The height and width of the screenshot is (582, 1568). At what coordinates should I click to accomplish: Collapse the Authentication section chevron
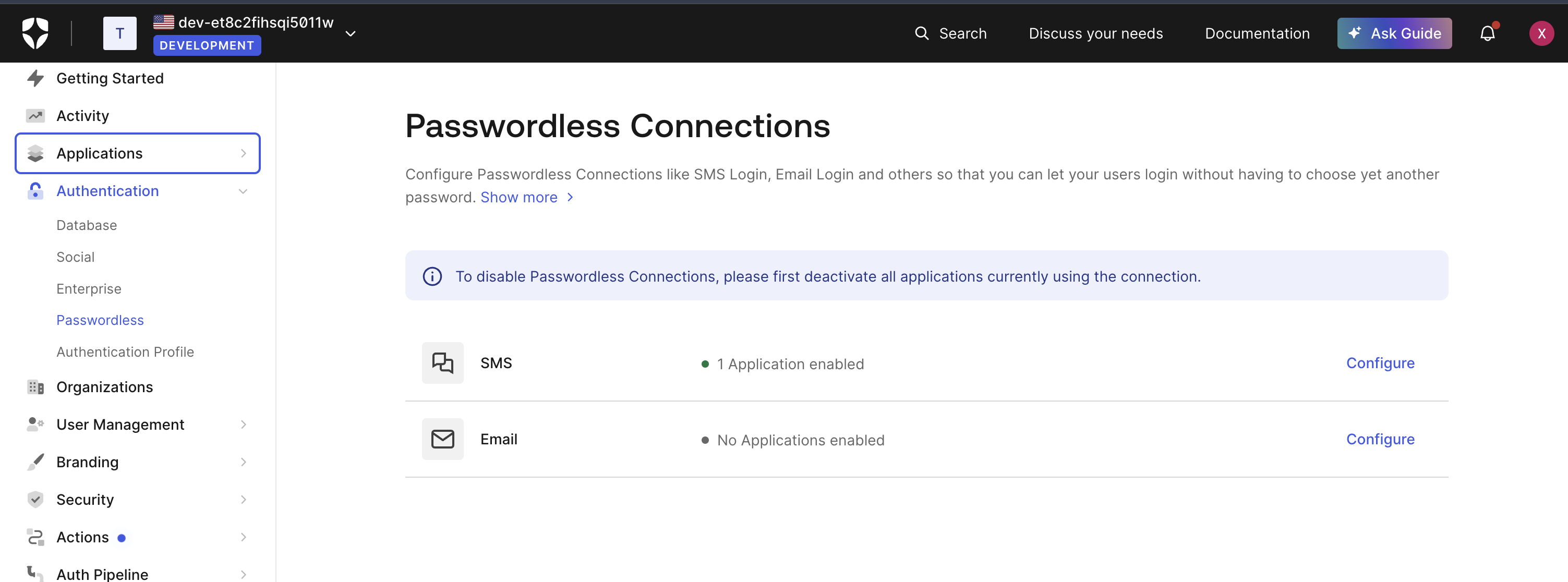point(243,191)
